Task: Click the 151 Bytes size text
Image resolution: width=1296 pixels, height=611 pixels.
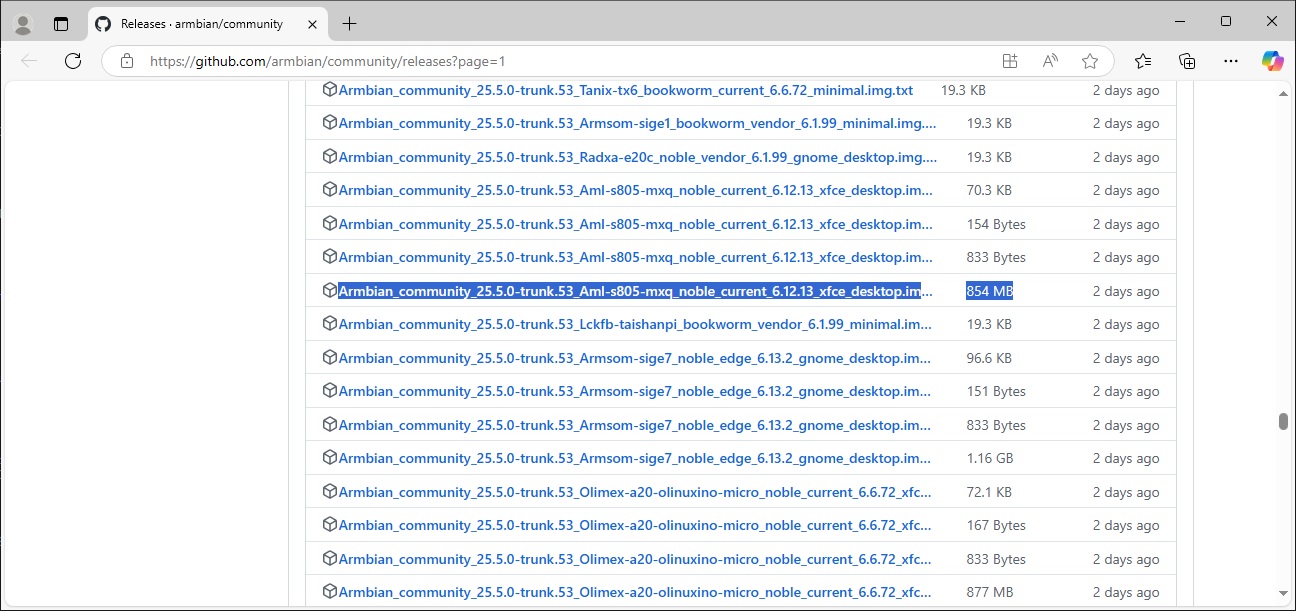Action: click(996, 391)
